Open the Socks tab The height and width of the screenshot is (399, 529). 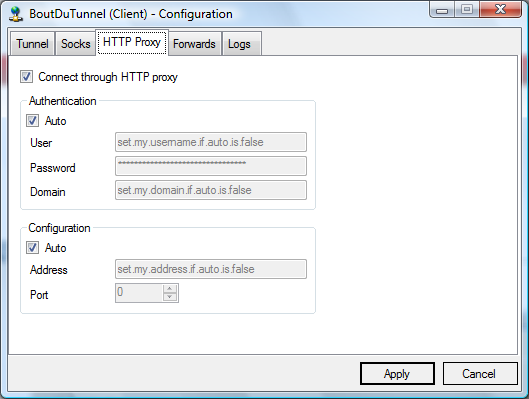click(76, 44)
